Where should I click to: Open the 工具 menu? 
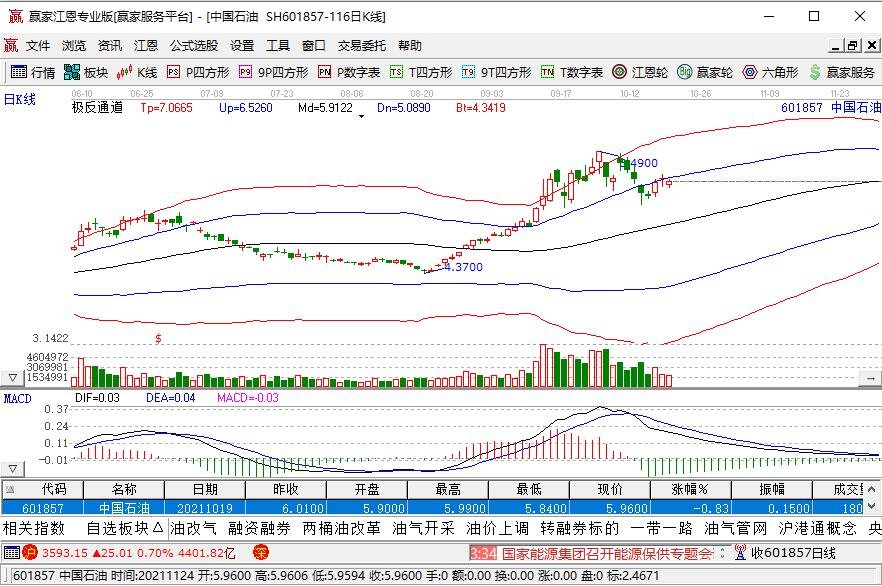pyautogui.click(x=278, y=46)
